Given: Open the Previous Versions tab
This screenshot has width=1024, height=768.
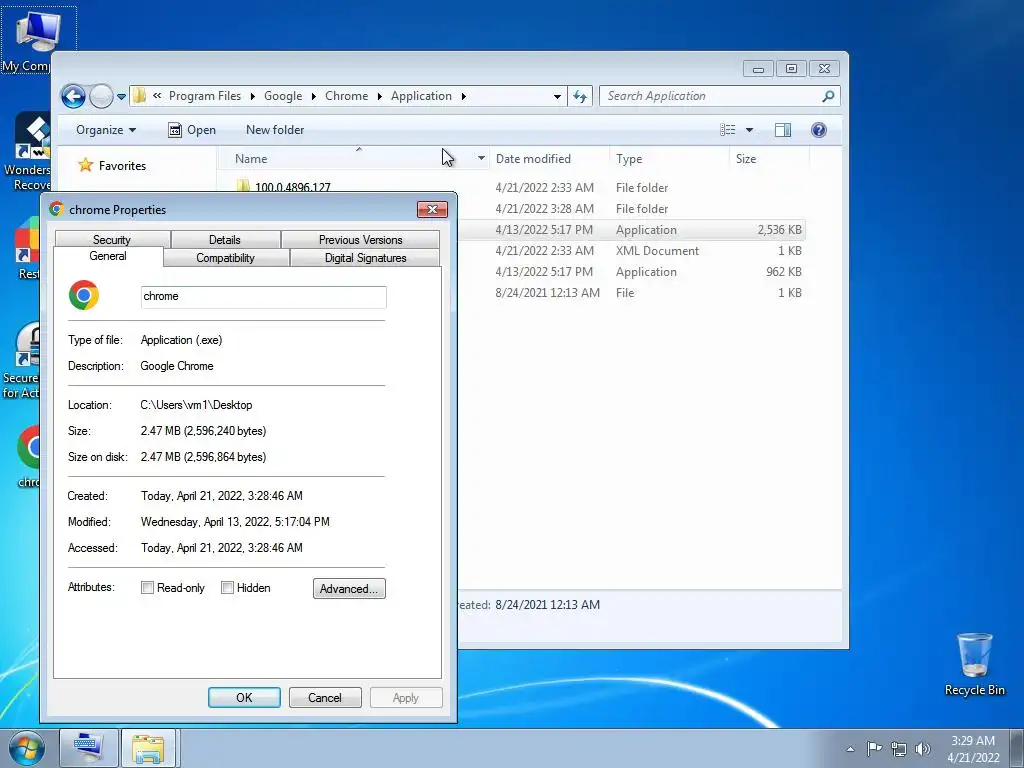Looking at the screenshot, I should 360,240.
